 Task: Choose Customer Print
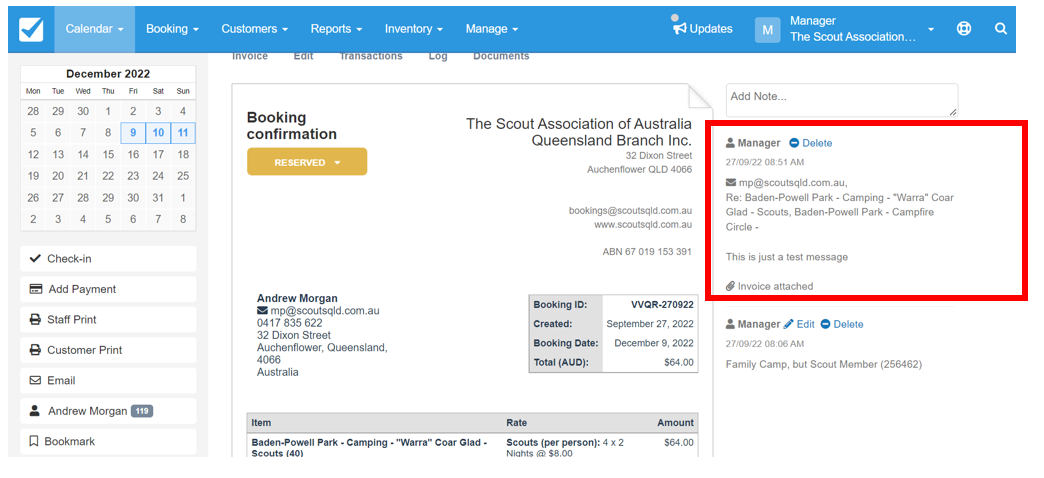click(108, 350)
